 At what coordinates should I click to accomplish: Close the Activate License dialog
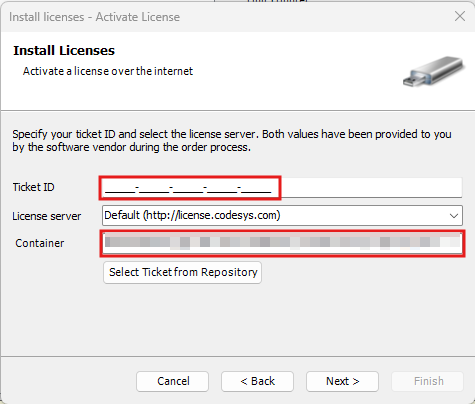point(460,16)
